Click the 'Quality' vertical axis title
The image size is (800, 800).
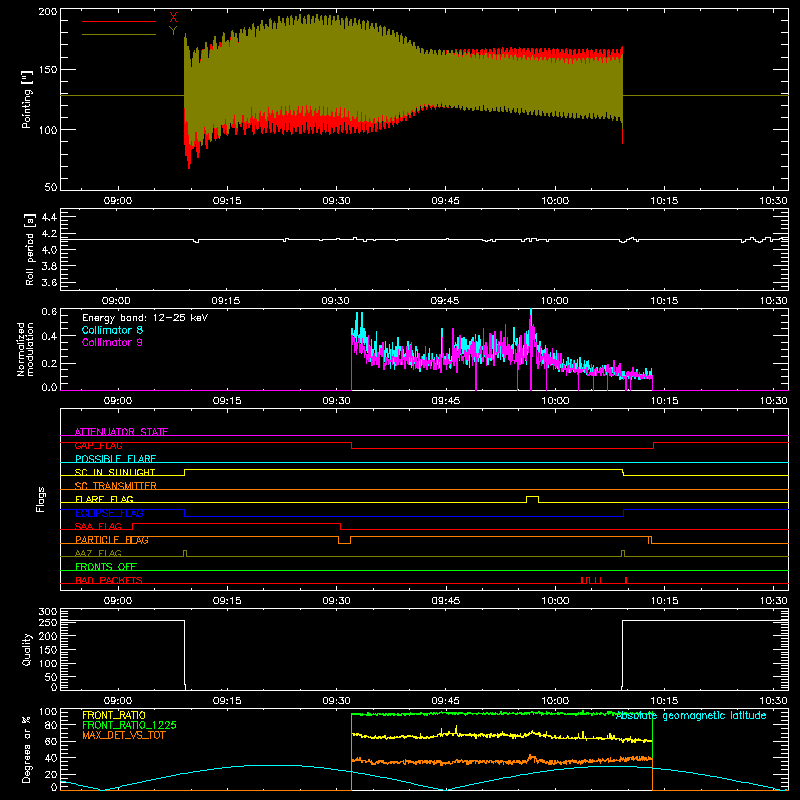click(27, 649)
